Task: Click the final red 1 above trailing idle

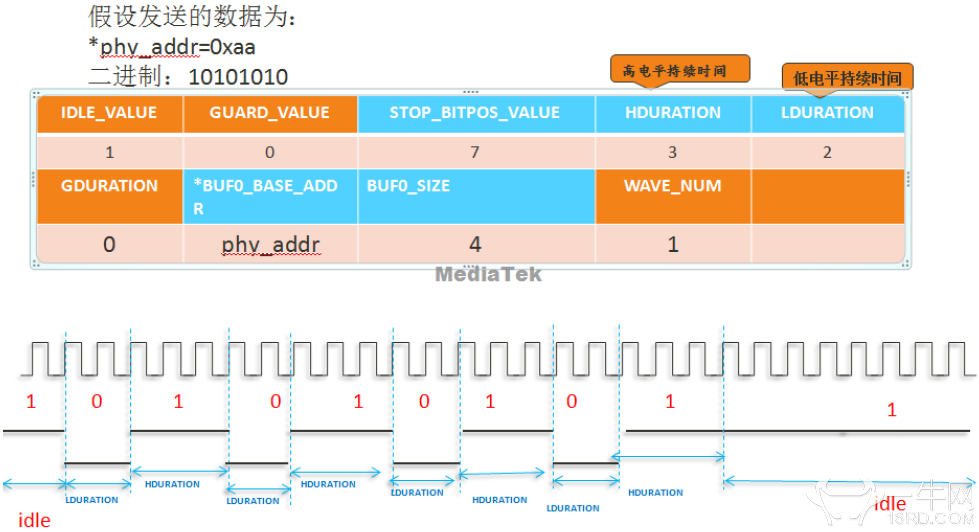Action: 892,410
